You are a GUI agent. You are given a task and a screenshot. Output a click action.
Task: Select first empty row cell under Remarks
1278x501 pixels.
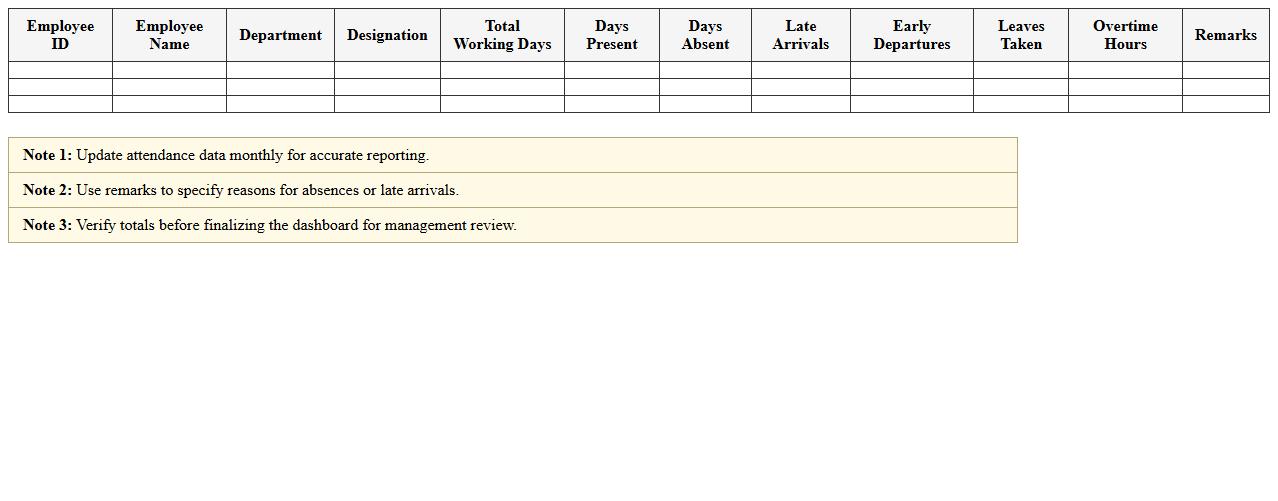point(1225,70)
